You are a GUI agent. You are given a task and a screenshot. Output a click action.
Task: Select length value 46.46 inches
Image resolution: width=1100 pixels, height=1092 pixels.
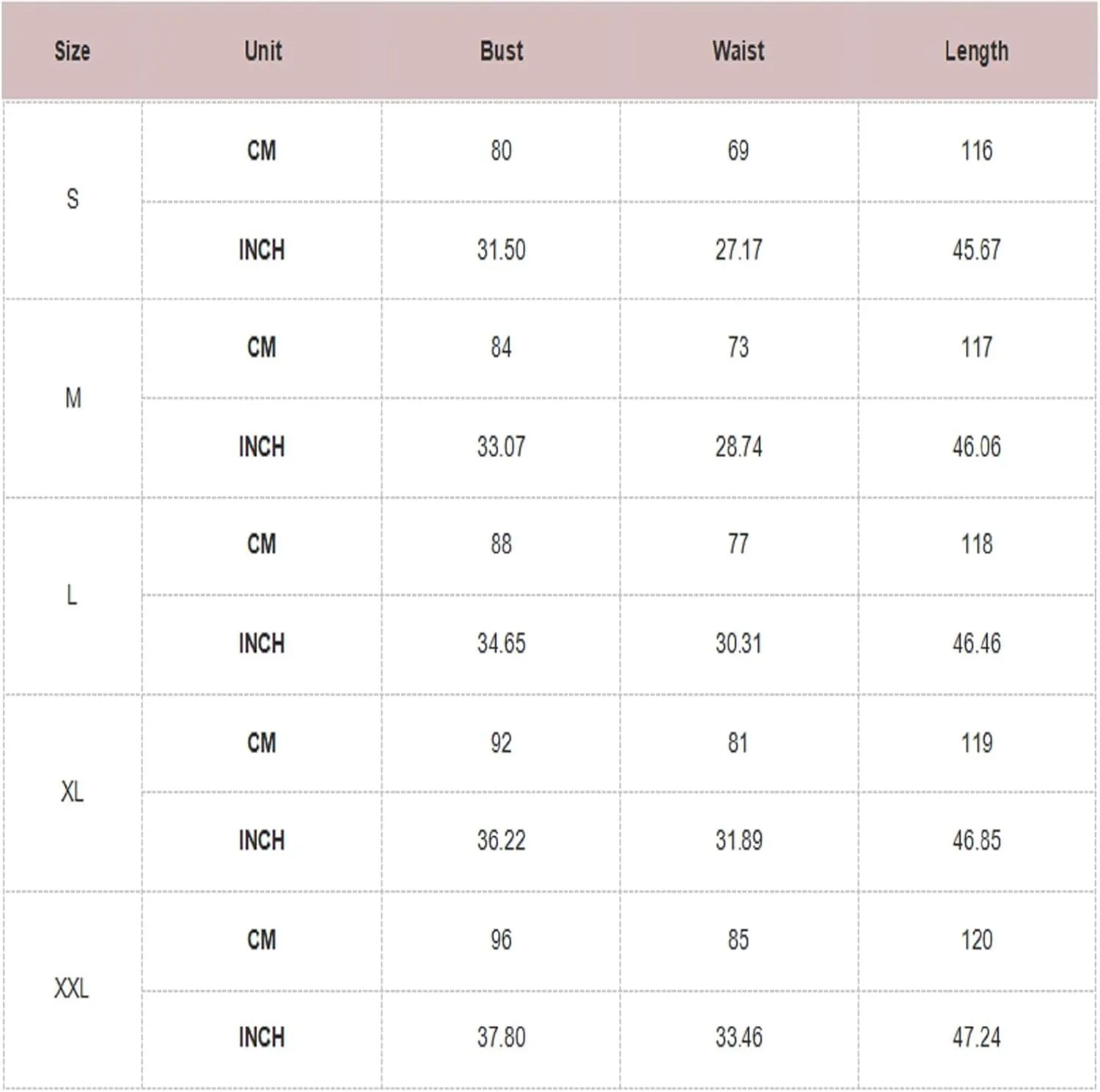(977, 643)
